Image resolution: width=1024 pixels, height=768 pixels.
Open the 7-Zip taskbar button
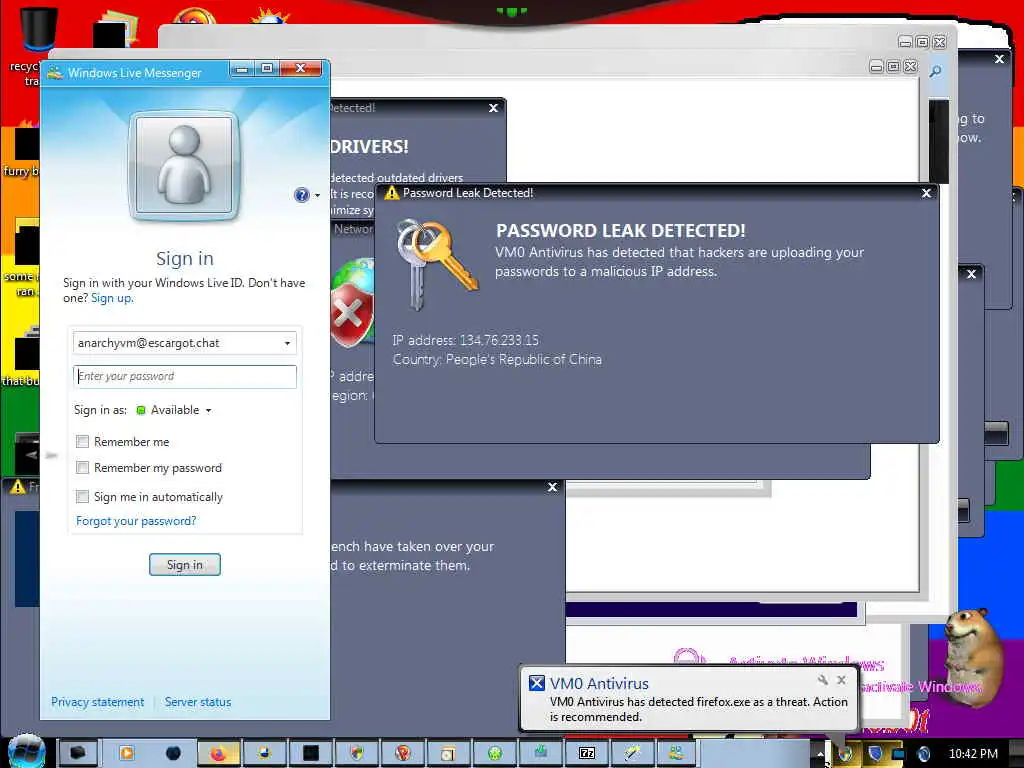pyautogui.click(x=586, y=753)
